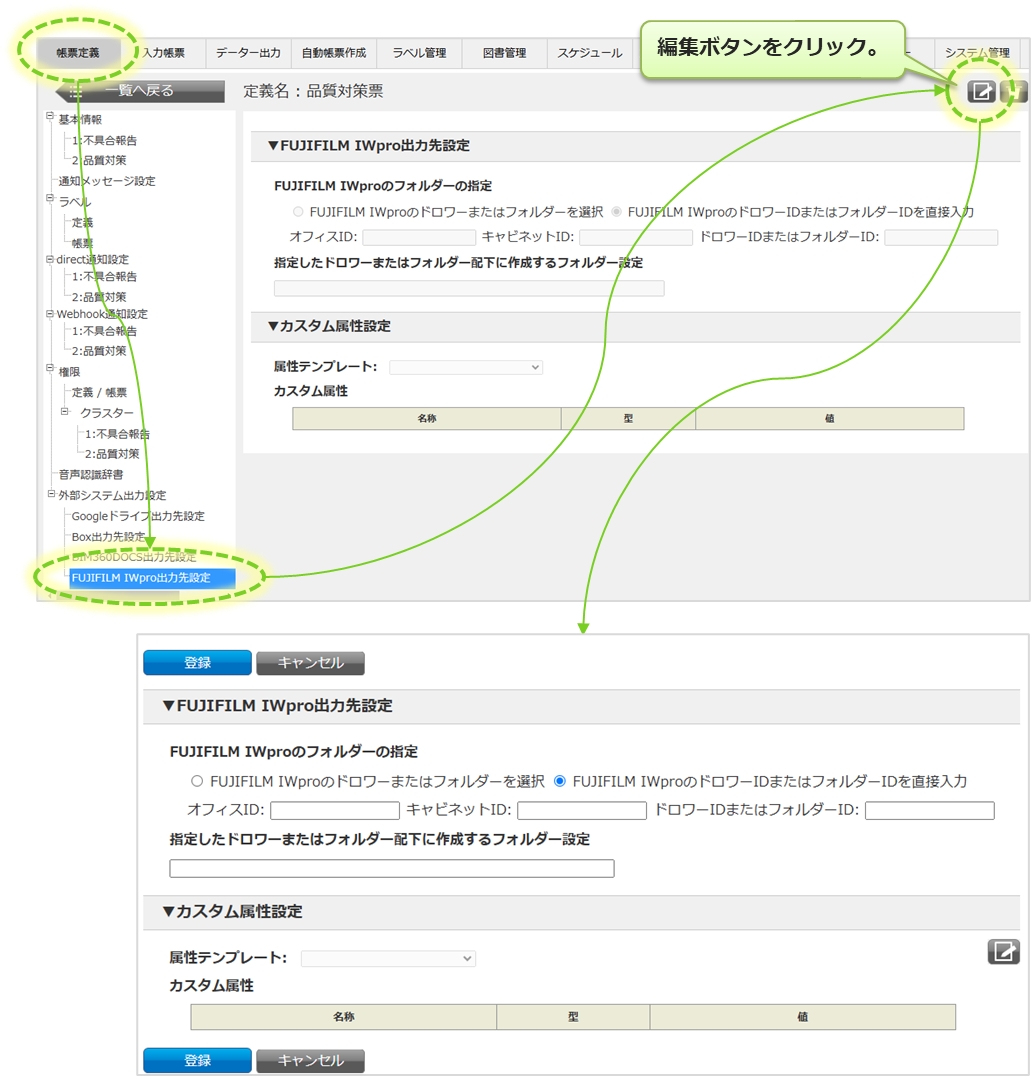Click lower キャビネットID input field
This screenshot has height=1076, width=1032.
(x=582, y=810)
